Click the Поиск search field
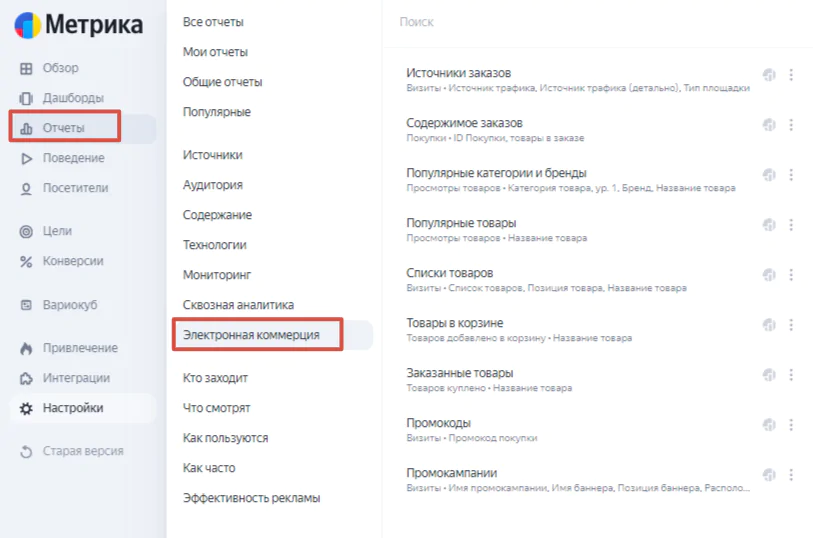The height and width of the screenshot is (538, 813). [597, 22]
